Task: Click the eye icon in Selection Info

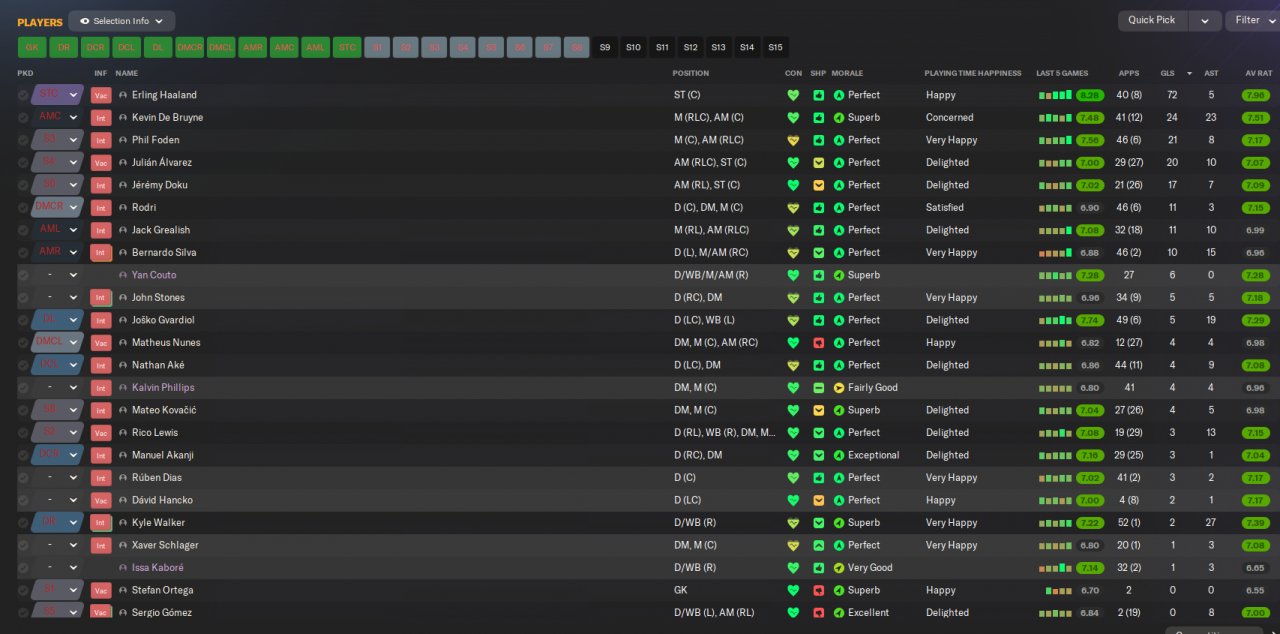Action: [x=85, y=21]
